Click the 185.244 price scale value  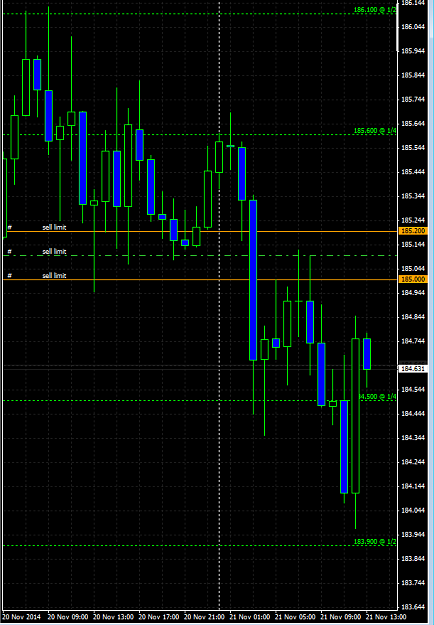[x=412, y=220]
